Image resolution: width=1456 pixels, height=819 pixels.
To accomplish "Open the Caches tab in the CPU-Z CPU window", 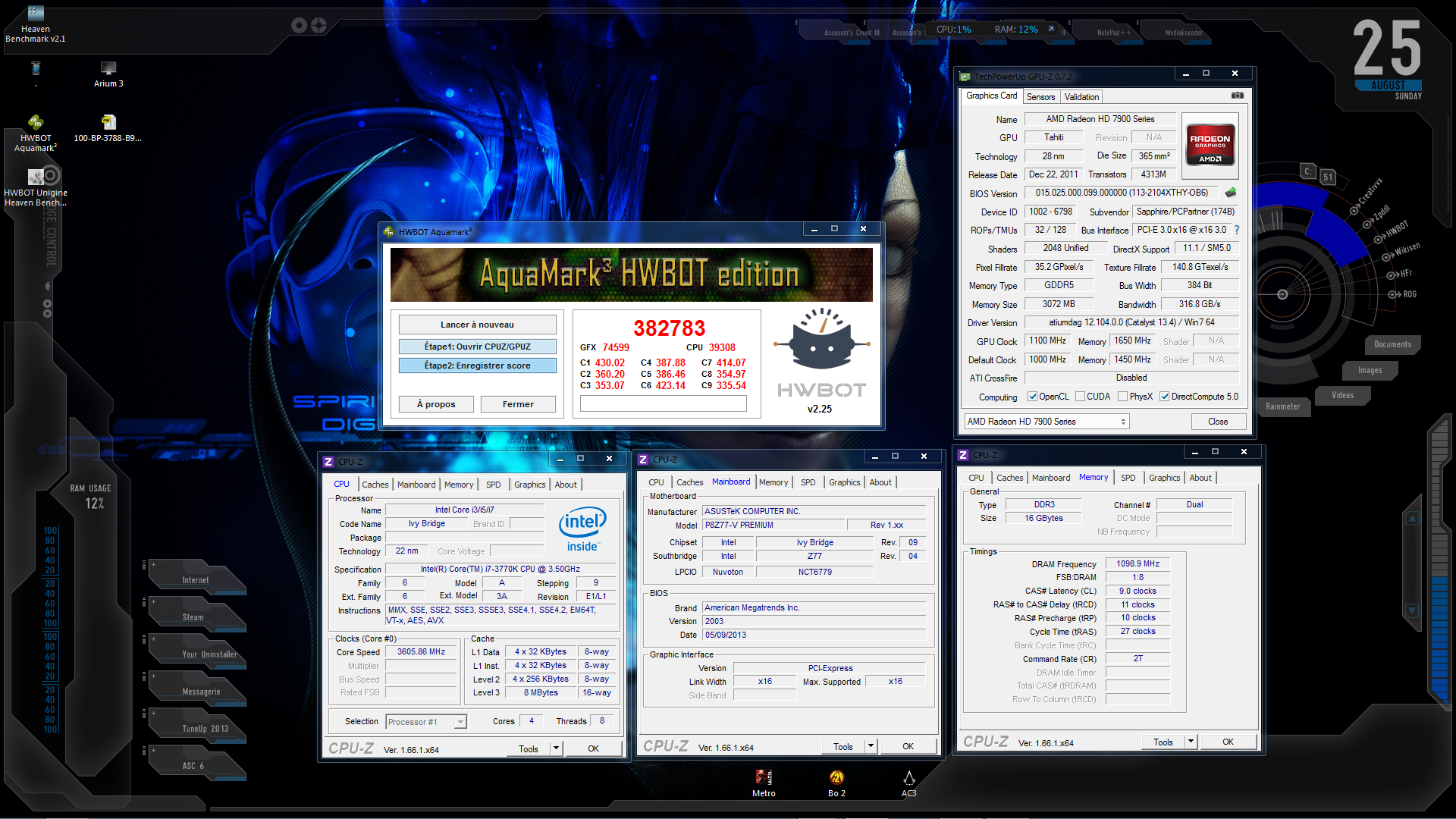I will [375, 485].
